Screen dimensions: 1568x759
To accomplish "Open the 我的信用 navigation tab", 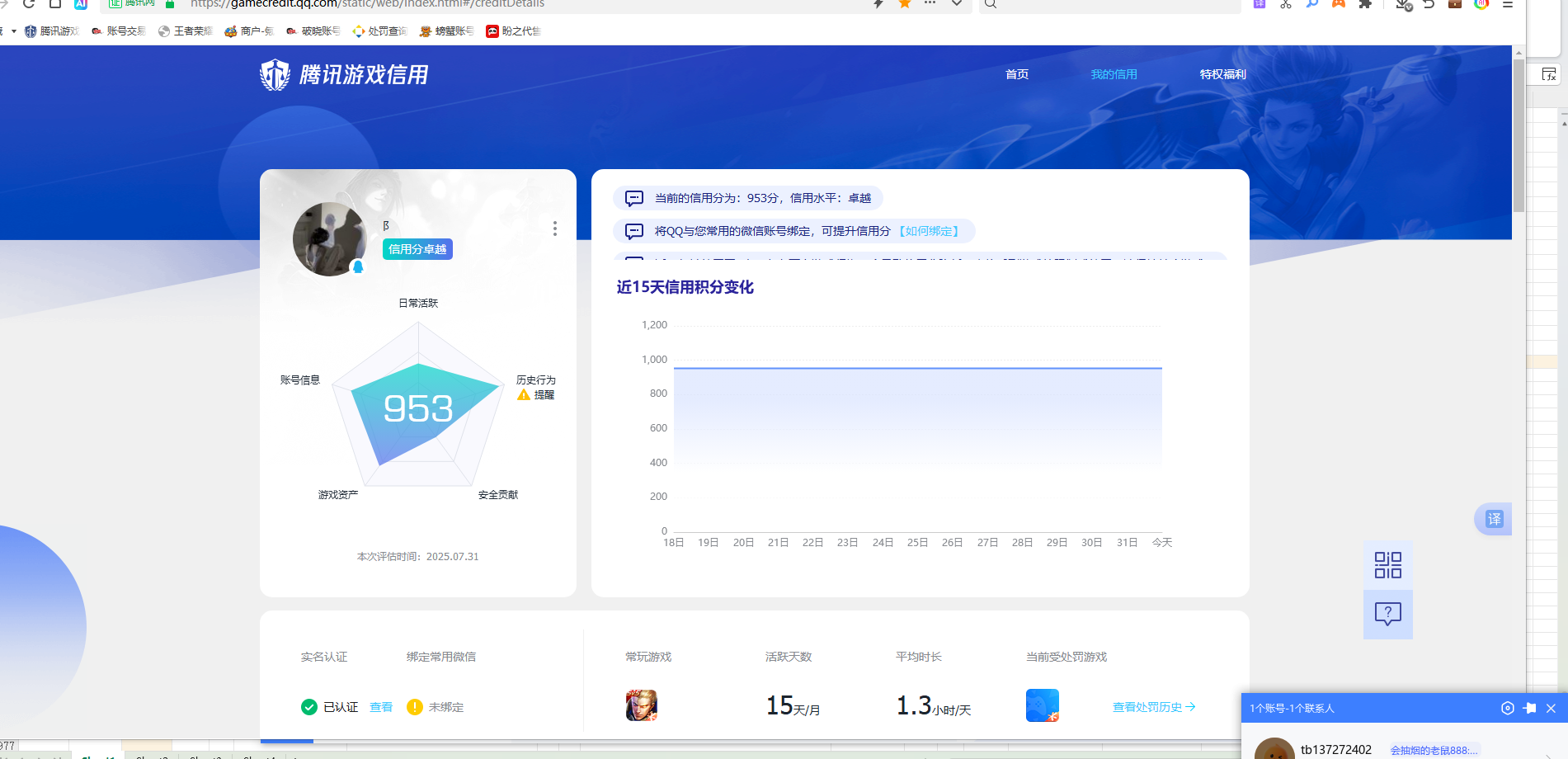I will 1114,74.
